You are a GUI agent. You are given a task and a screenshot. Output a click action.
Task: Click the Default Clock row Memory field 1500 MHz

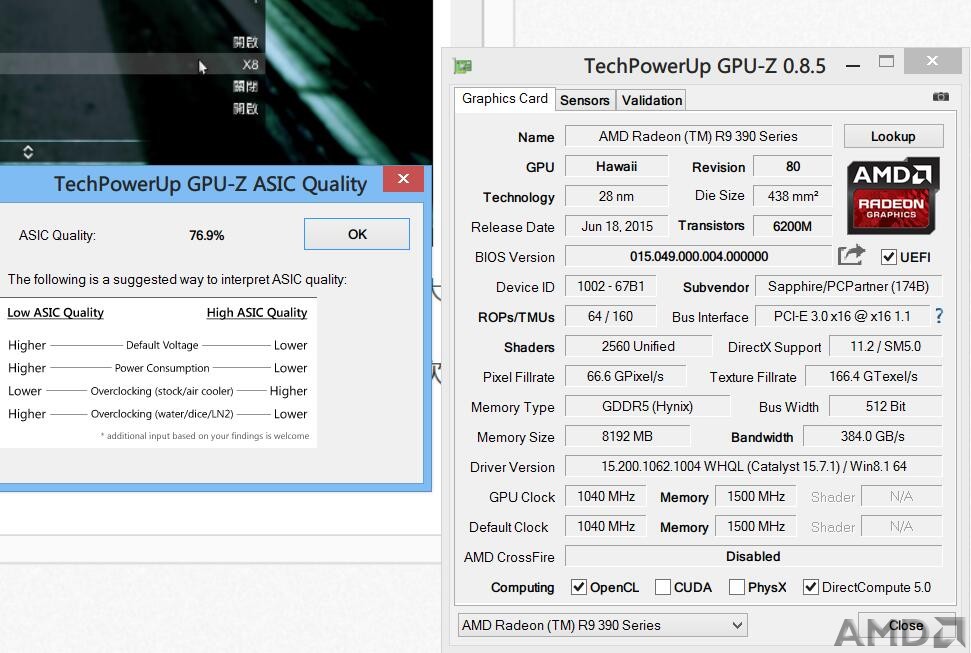pyautogui.click(x=755, y=526)
